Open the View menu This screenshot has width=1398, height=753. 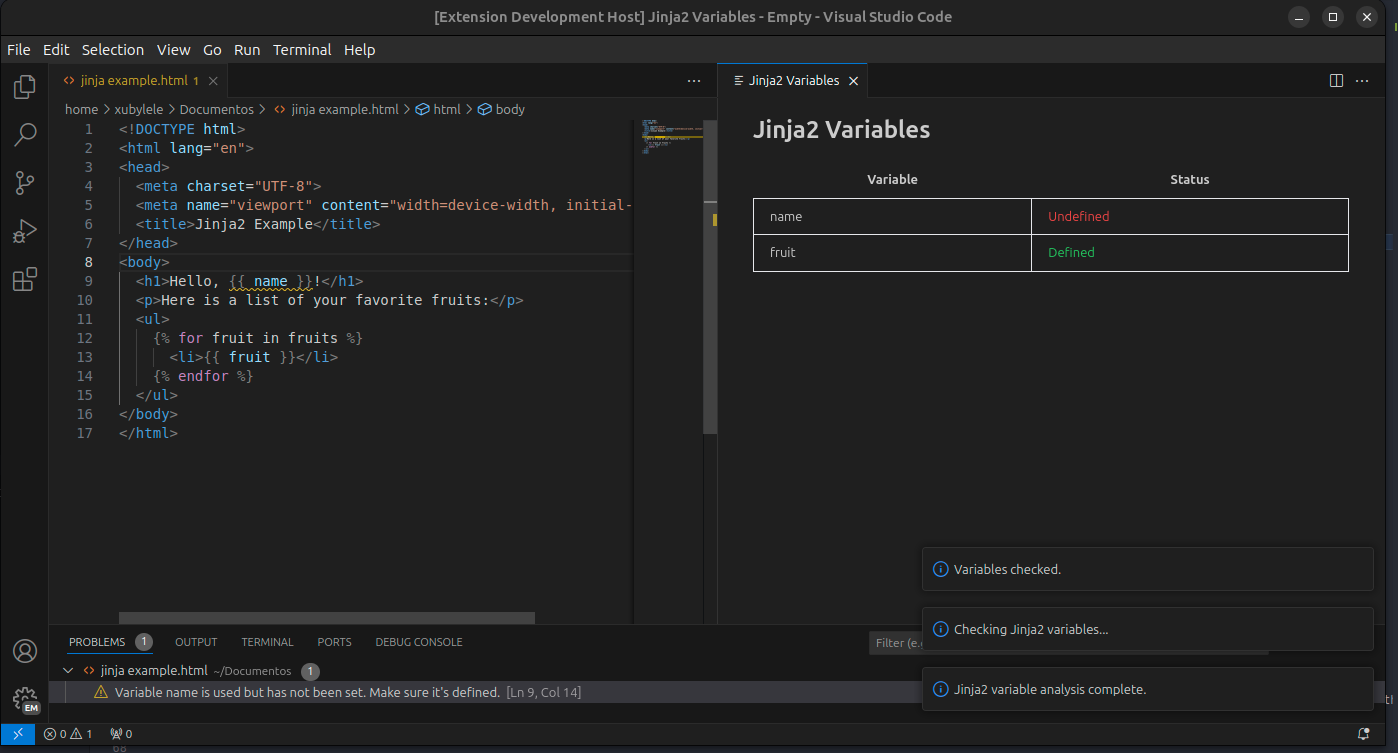[174, 50]
